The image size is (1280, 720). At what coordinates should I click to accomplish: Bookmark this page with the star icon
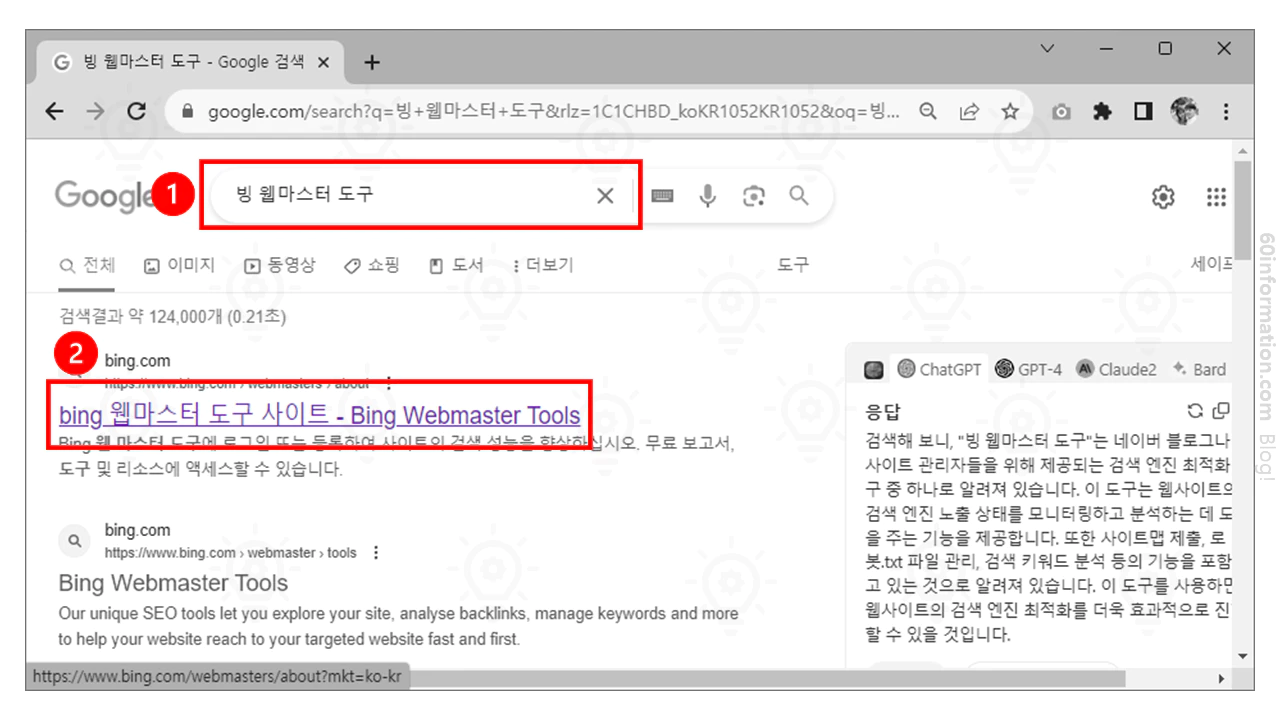[1010, 111]
